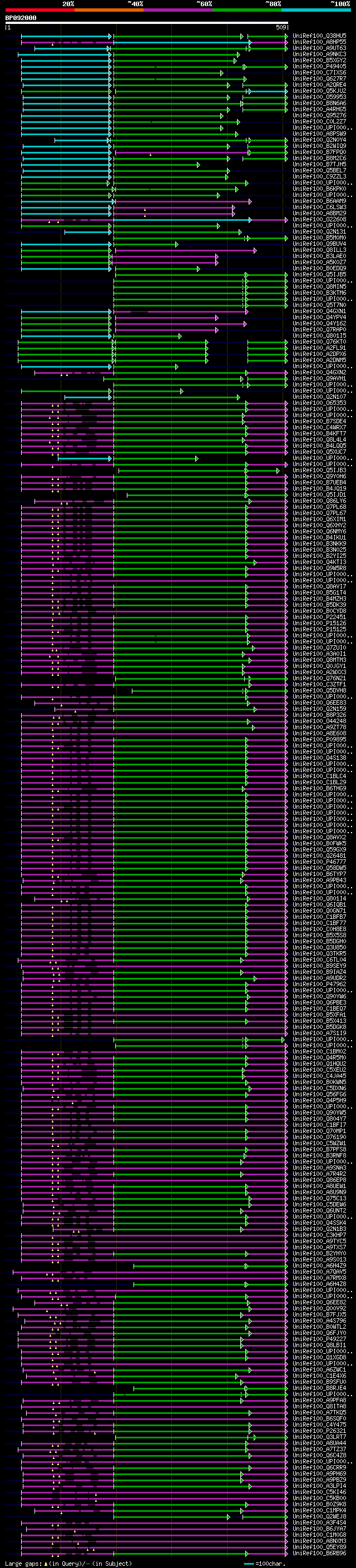356x1568 pixels.
Task: Select the UniRef100_B2WIQ9 label
Action: (319, 146)
